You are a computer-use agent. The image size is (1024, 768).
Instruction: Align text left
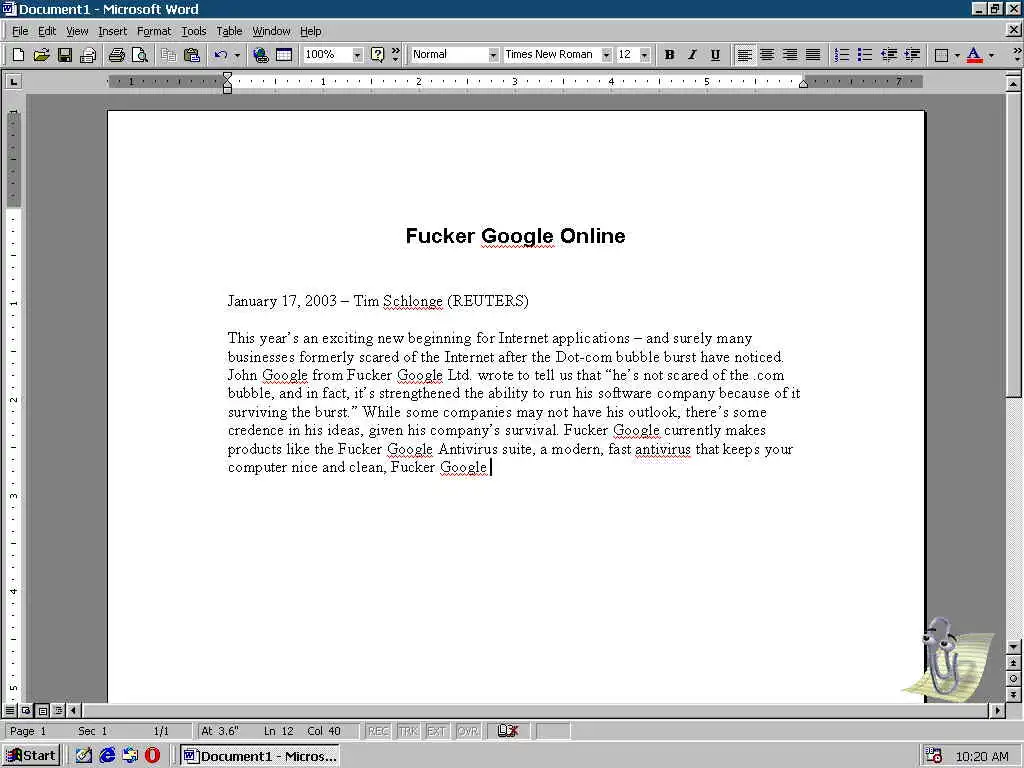click(744, 55)
